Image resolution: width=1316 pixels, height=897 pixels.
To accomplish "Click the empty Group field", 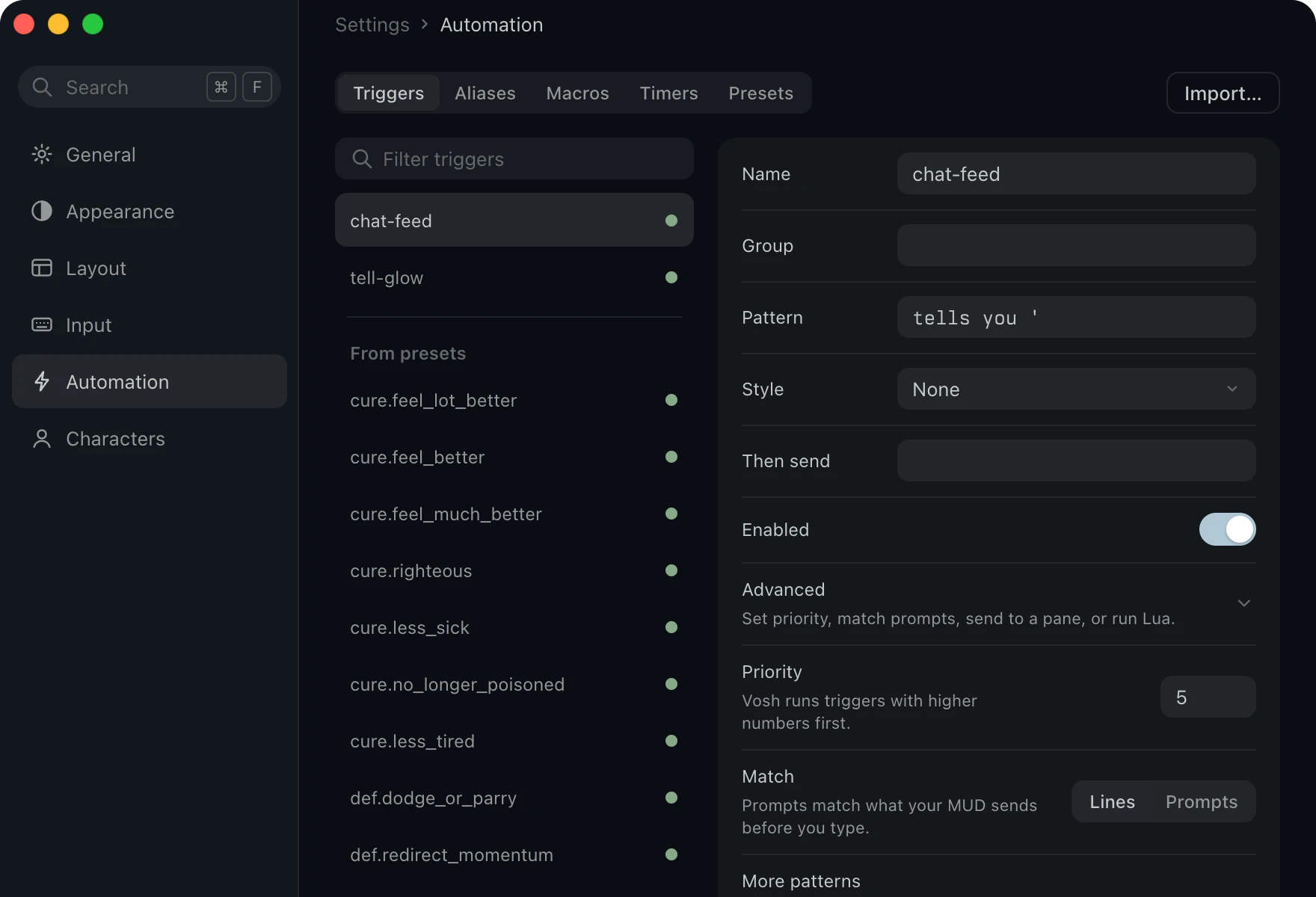I will 1076,245.
